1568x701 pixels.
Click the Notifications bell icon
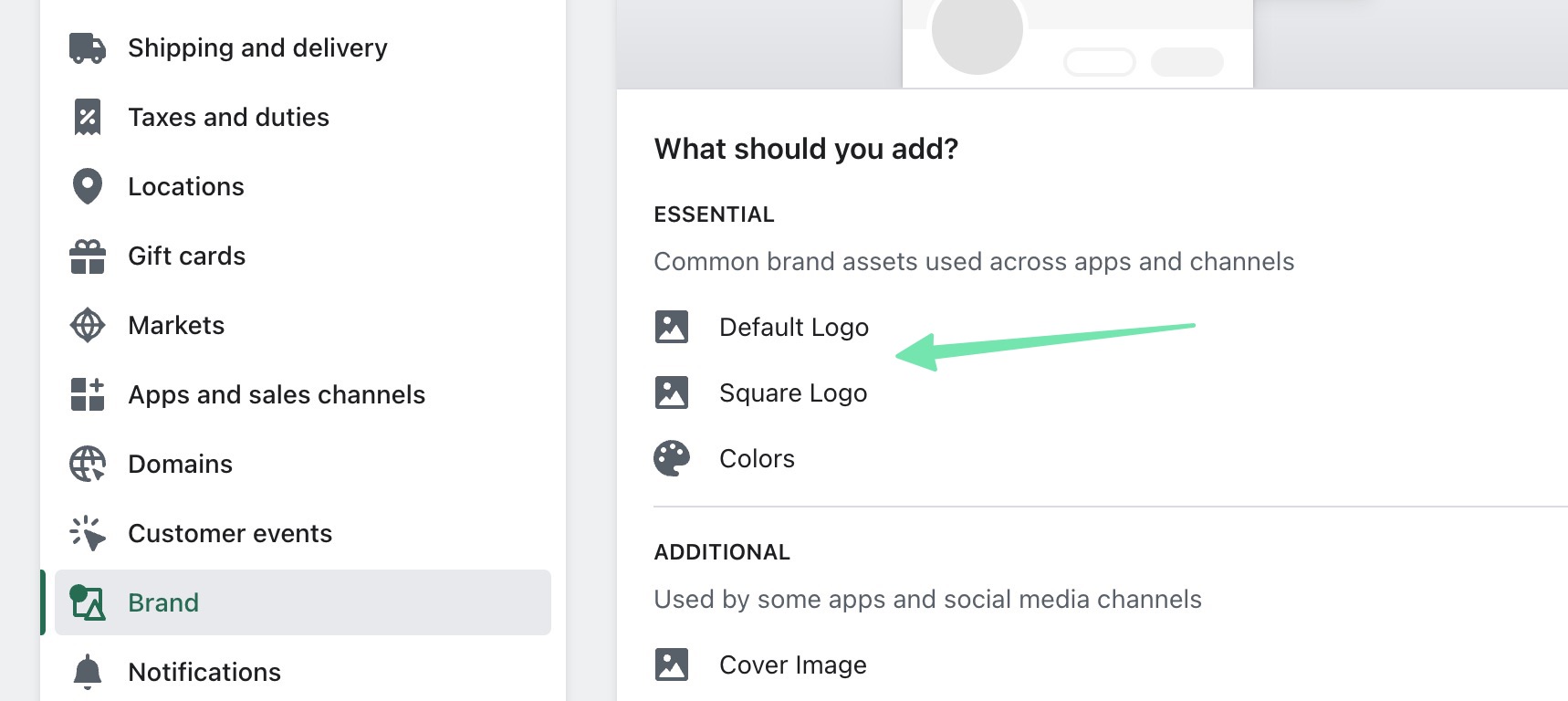[x=88, y=672]
